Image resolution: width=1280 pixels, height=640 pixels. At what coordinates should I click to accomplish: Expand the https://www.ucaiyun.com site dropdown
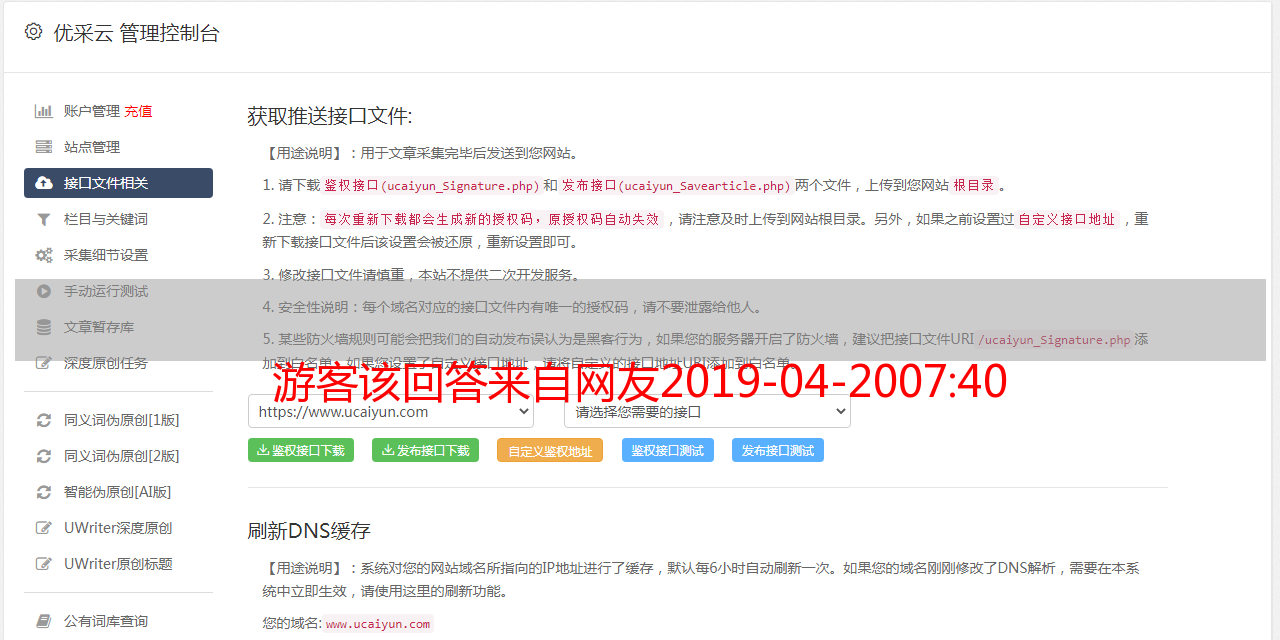(x=391, y=411)
